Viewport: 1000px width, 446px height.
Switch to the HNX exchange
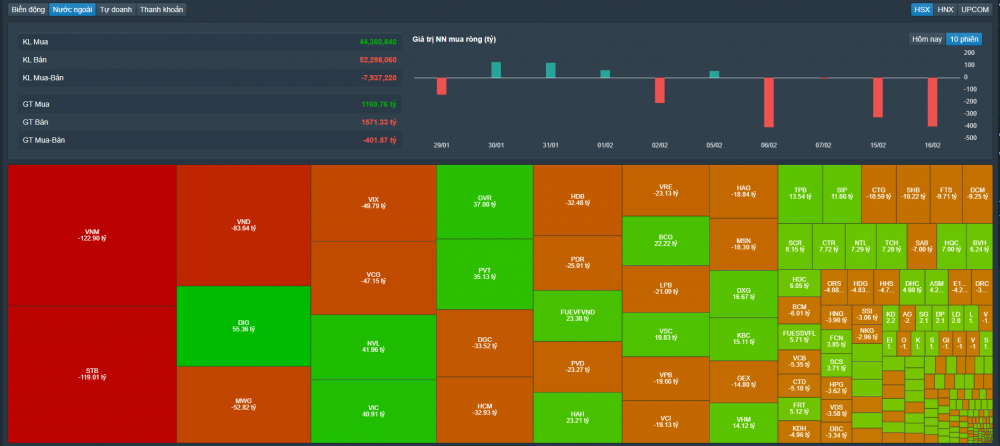coord(945,10)
